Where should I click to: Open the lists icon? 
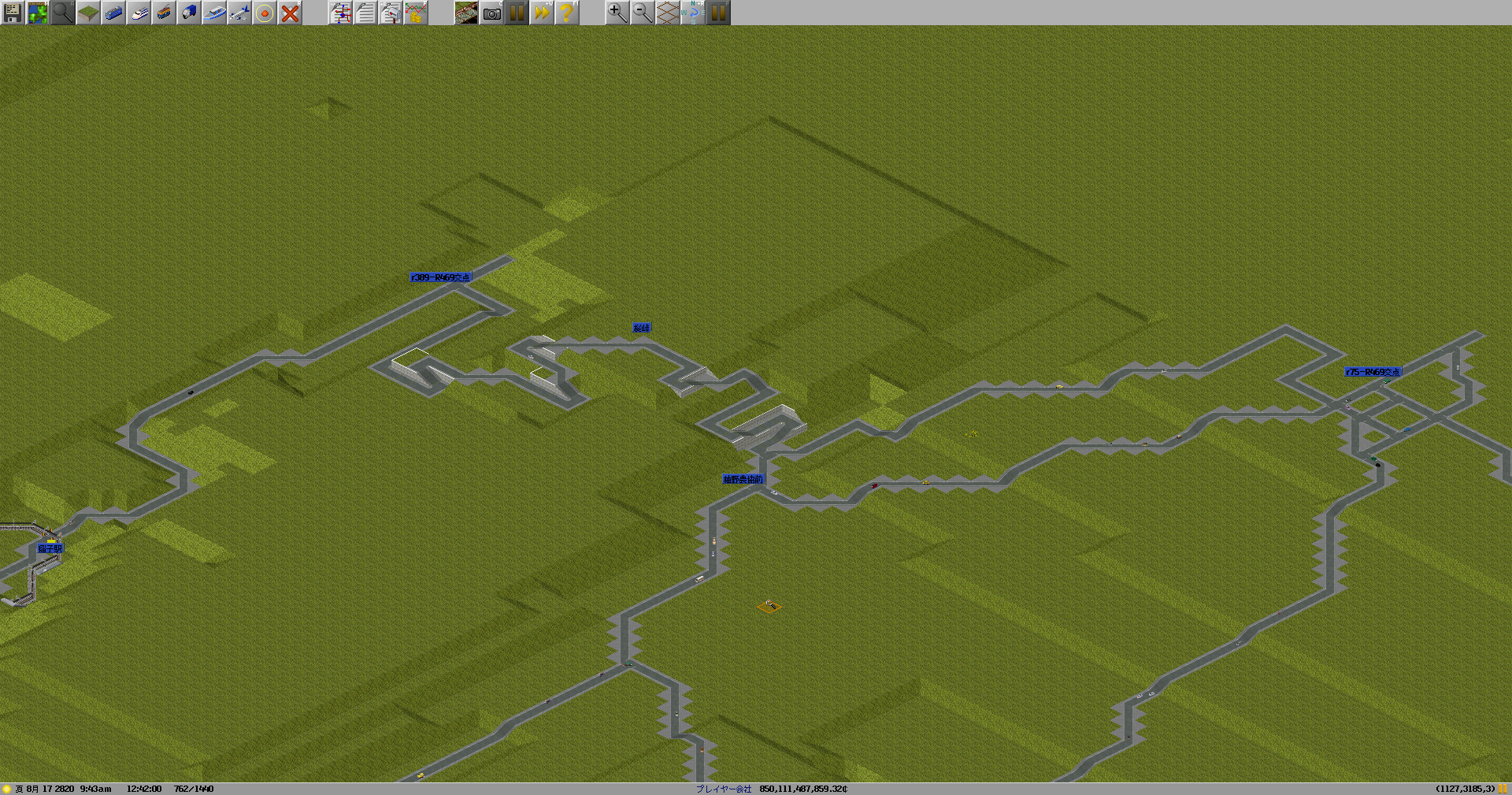point(365,13)
